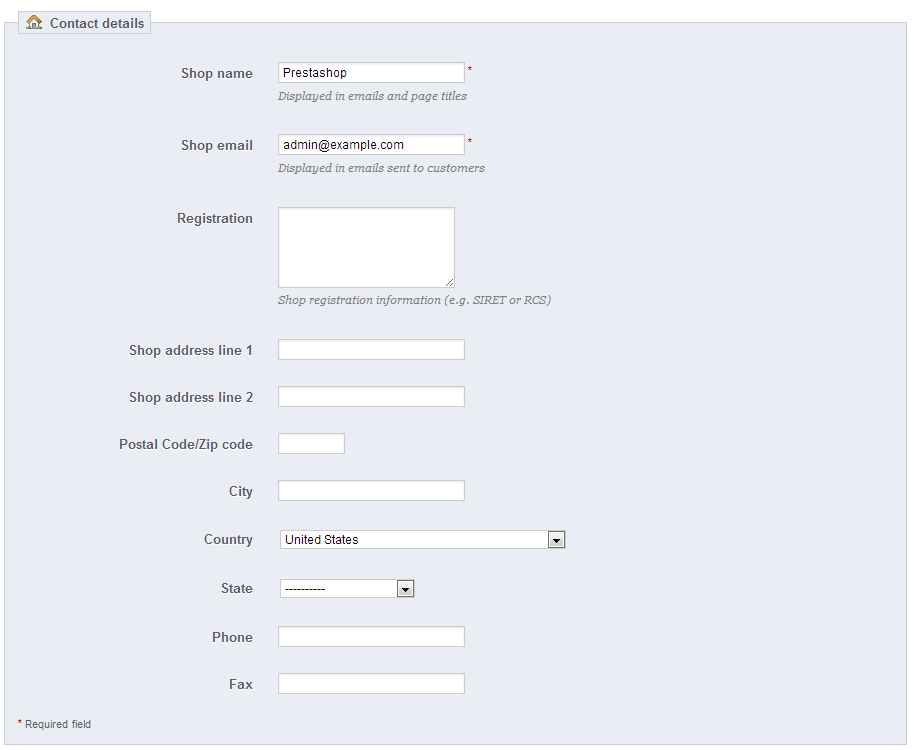914x750 pixels.
Task: Focus the Shop email text box
Action: tap(371, 145)
